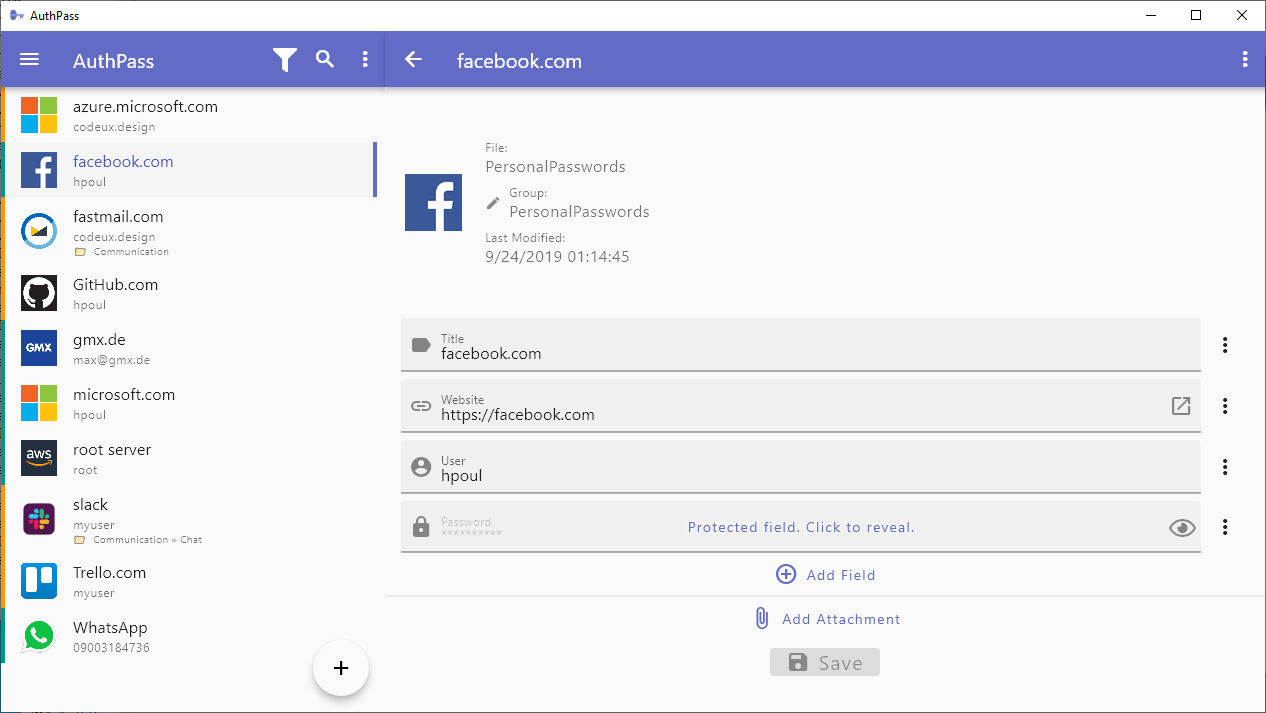
Task: Minimize the AuthPass window
Action: click(x=1150, y=15)
